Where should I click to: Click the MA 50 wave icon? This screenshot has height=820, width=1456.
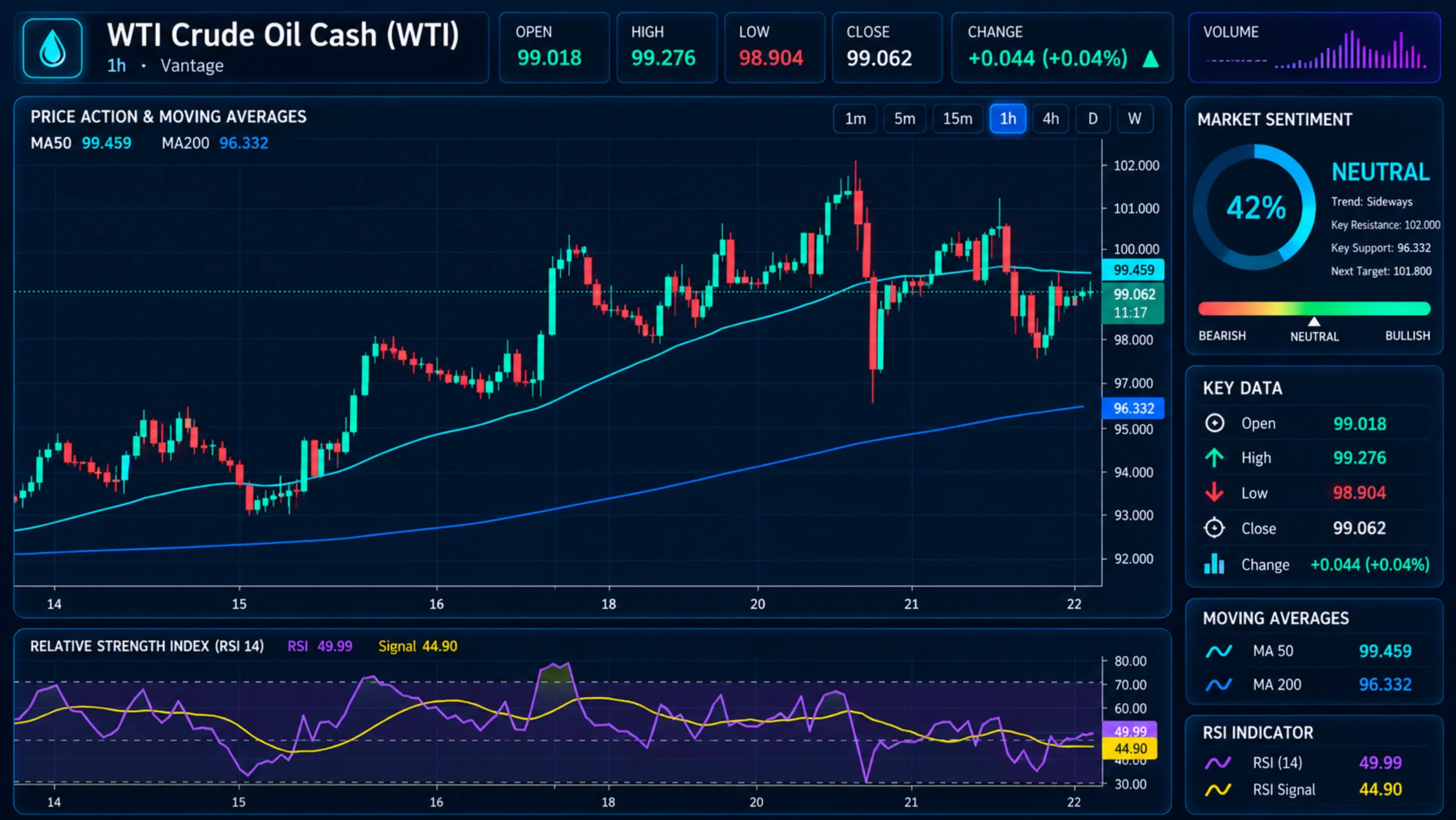(1219, 651)
